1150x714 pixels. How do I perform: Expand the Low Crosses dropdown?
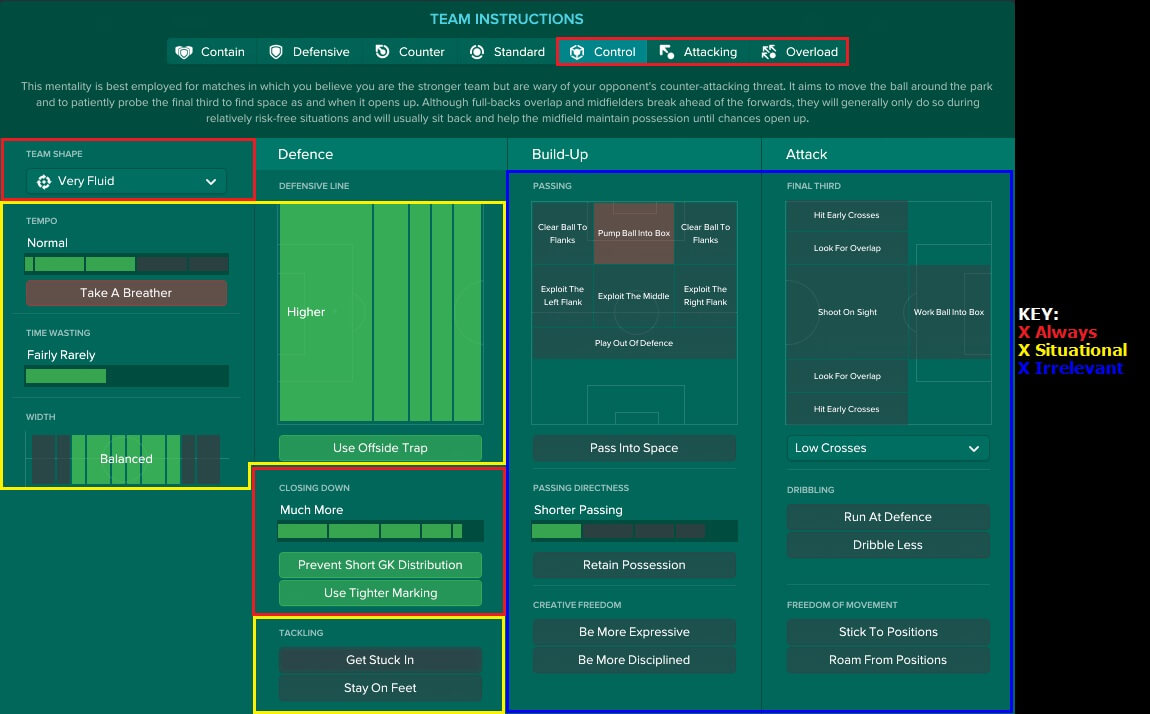[x=887, y=448]
